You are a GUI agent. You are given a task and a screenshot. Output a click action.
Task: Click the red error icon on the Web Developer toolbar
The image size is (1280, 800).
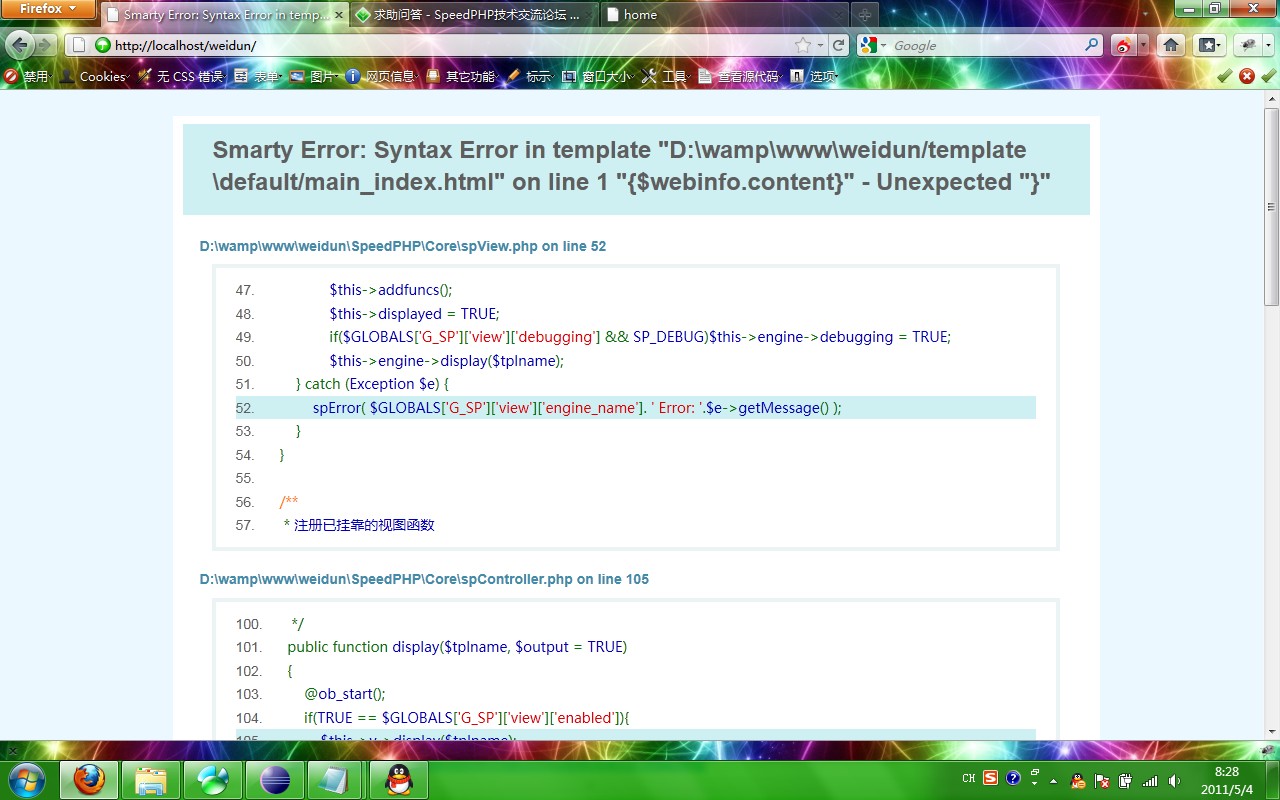coord(1247,76)
